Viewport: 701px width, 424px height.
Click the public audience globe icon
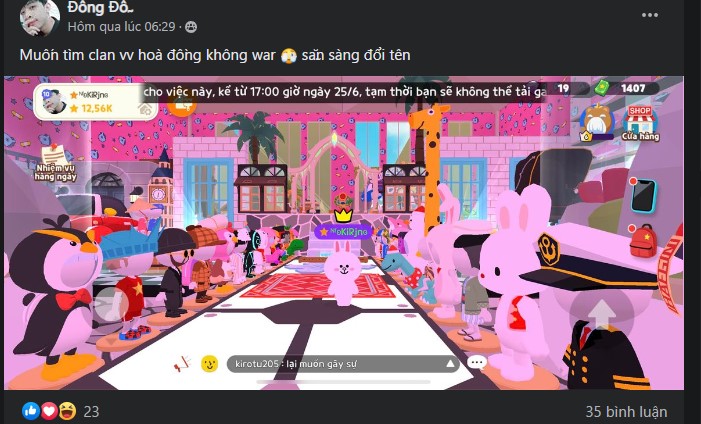tap(191, 27)
